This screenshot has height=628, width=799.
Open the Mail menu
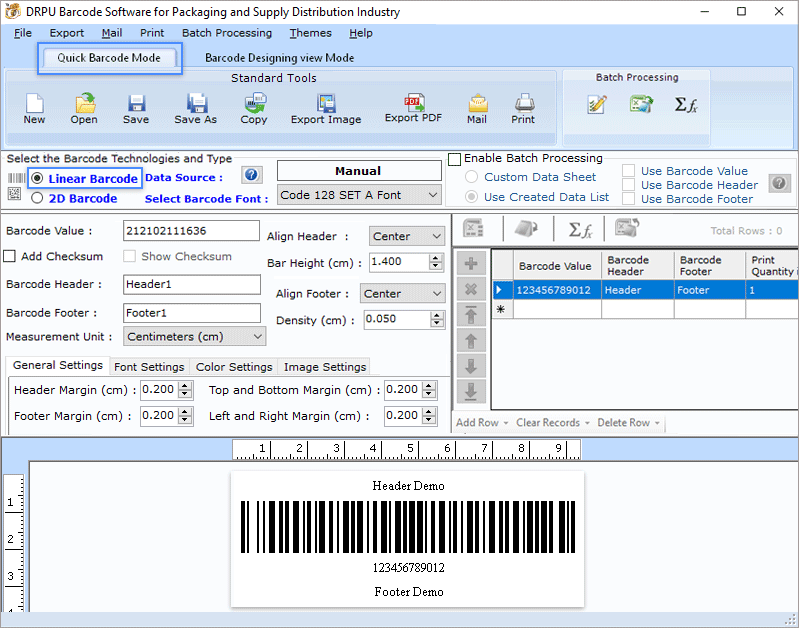[x=112, y=33]
